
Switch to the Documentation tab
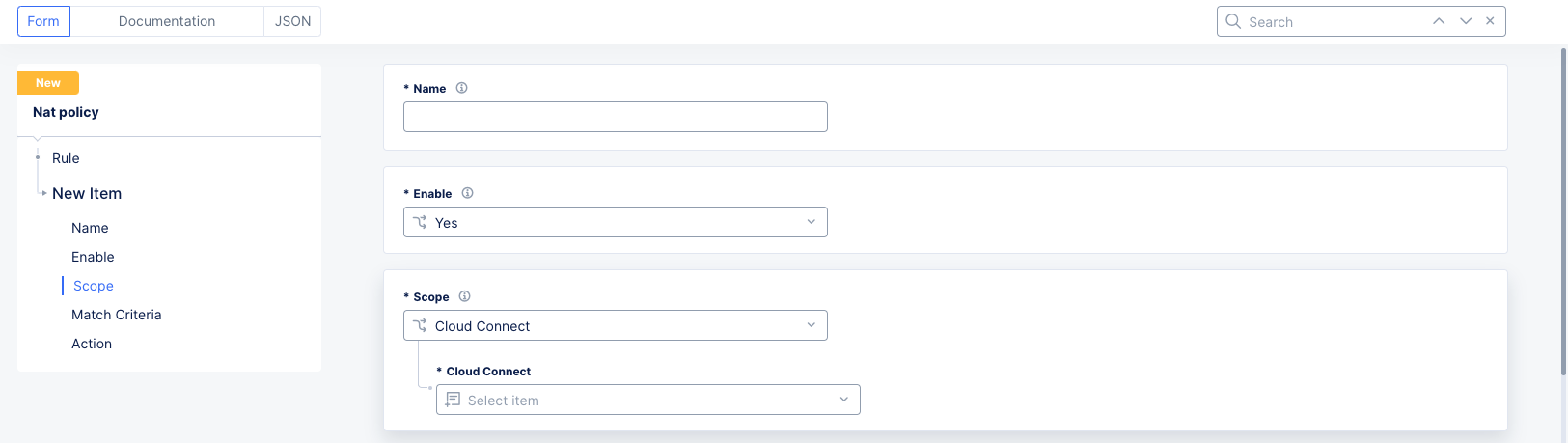pos(167,21)
